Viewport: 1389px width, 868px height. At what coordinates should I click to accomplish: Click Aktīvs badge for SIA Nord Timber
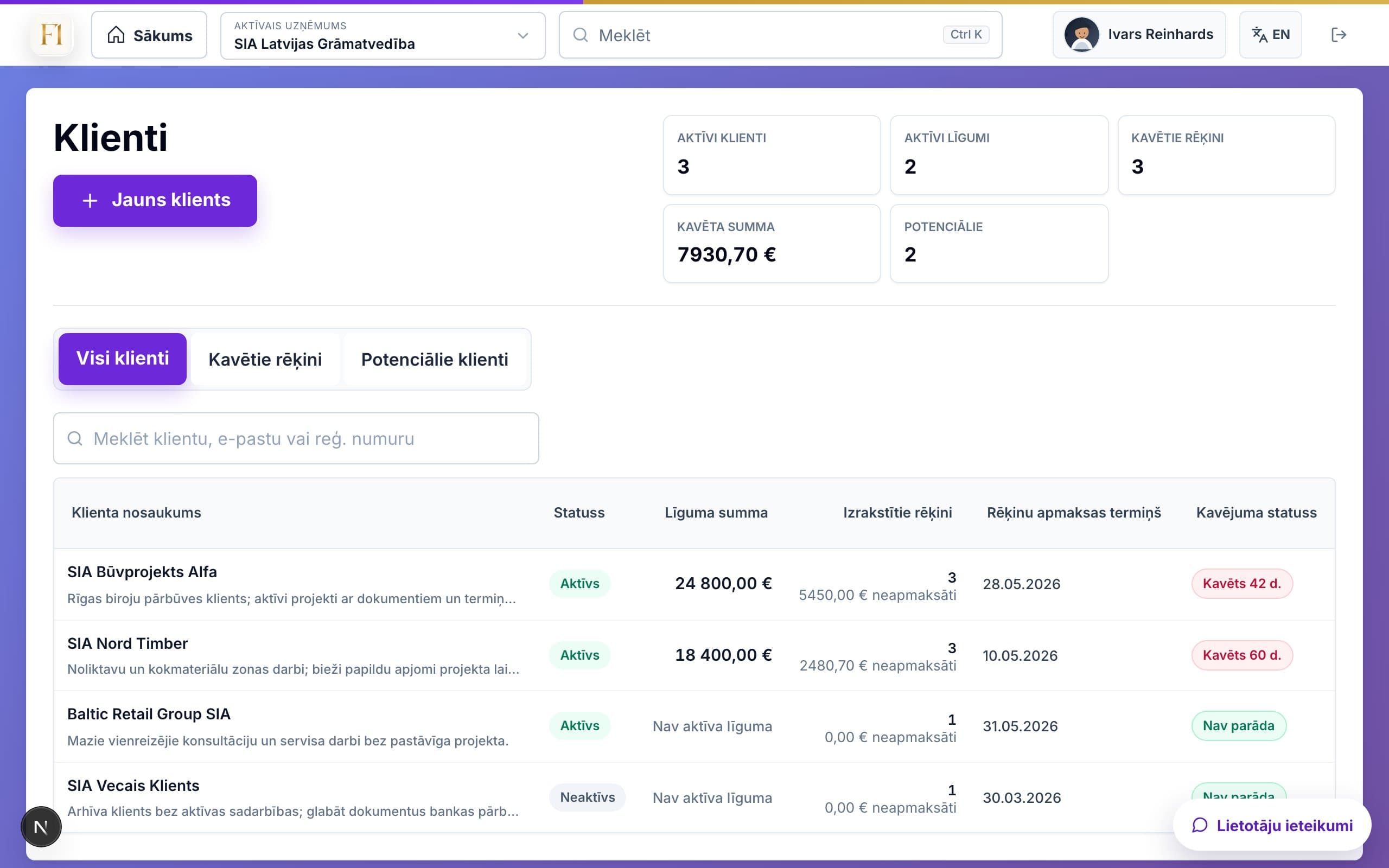(579, 655)
